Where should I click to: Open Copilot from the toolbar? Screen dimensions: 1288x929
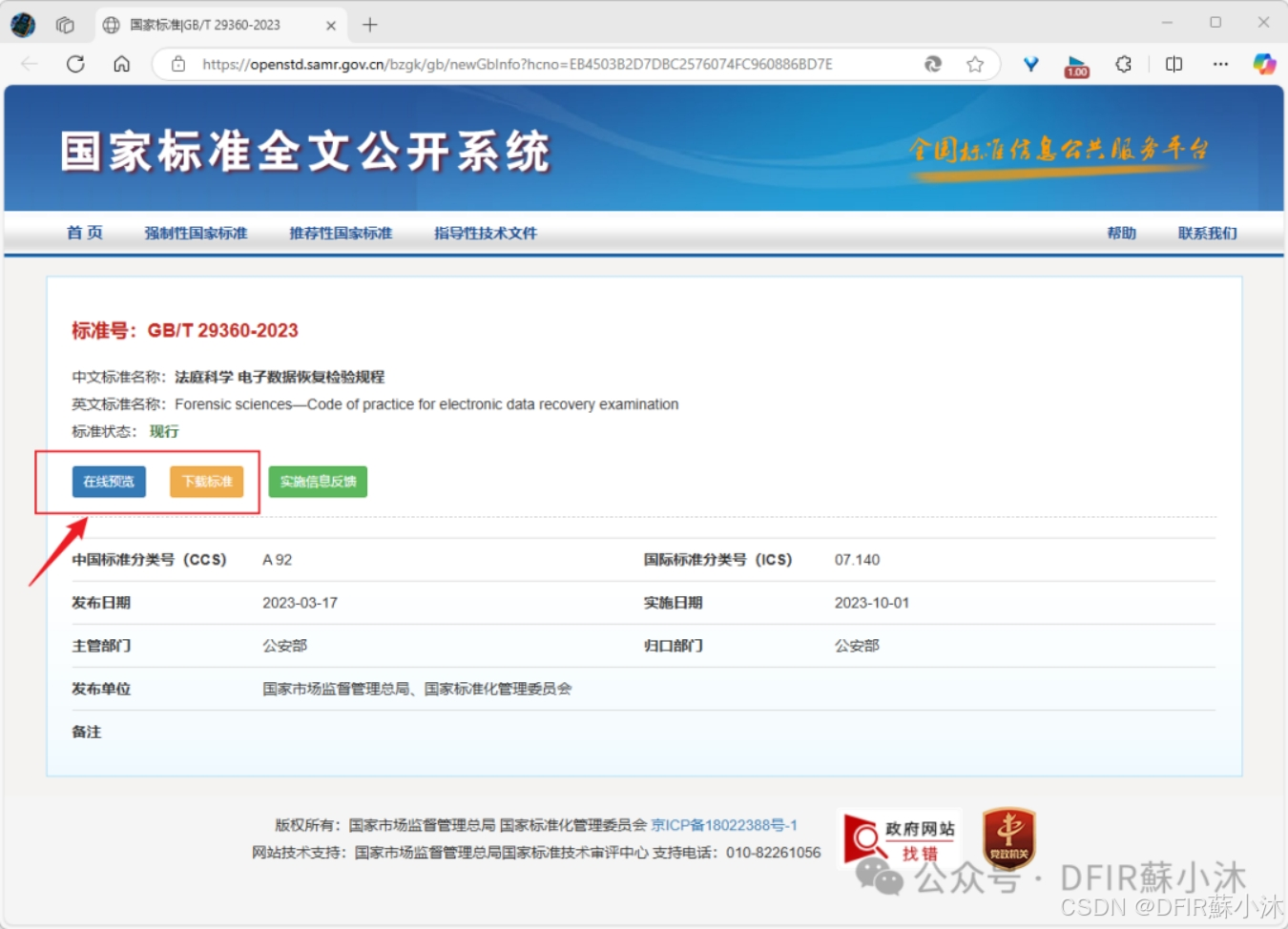pos(1264,64)
